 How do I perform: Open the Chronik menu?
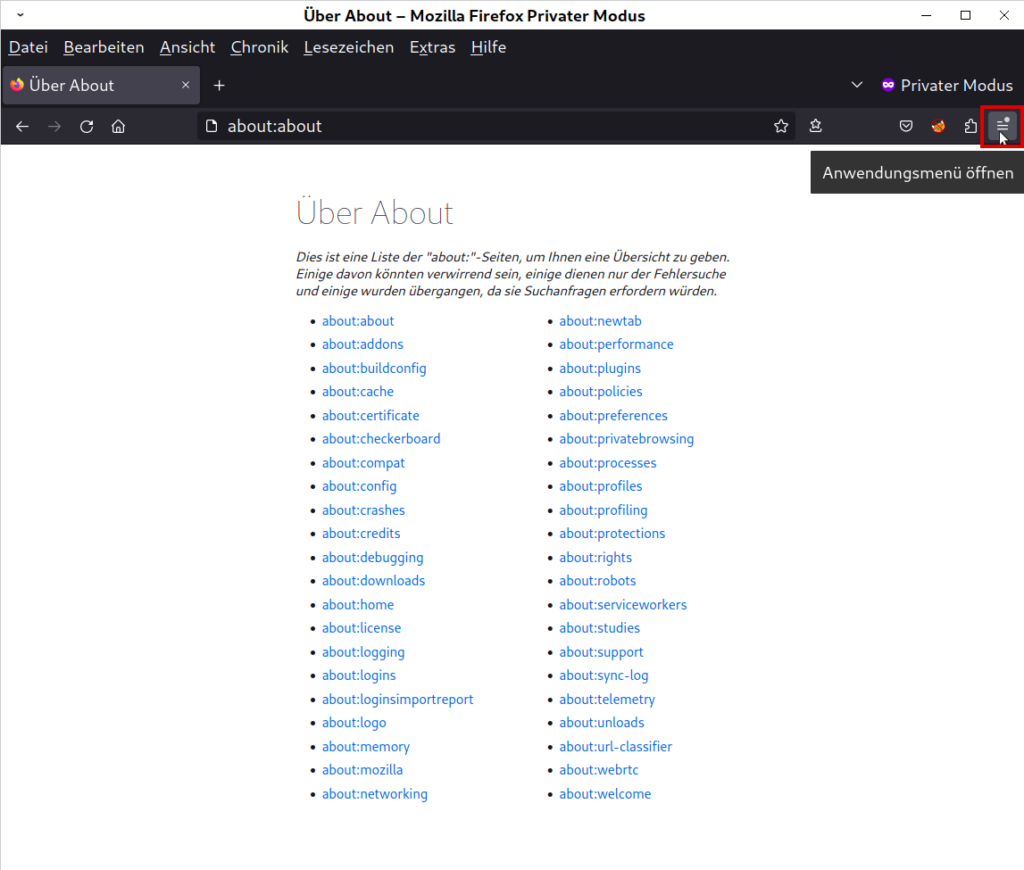point(259,47)
